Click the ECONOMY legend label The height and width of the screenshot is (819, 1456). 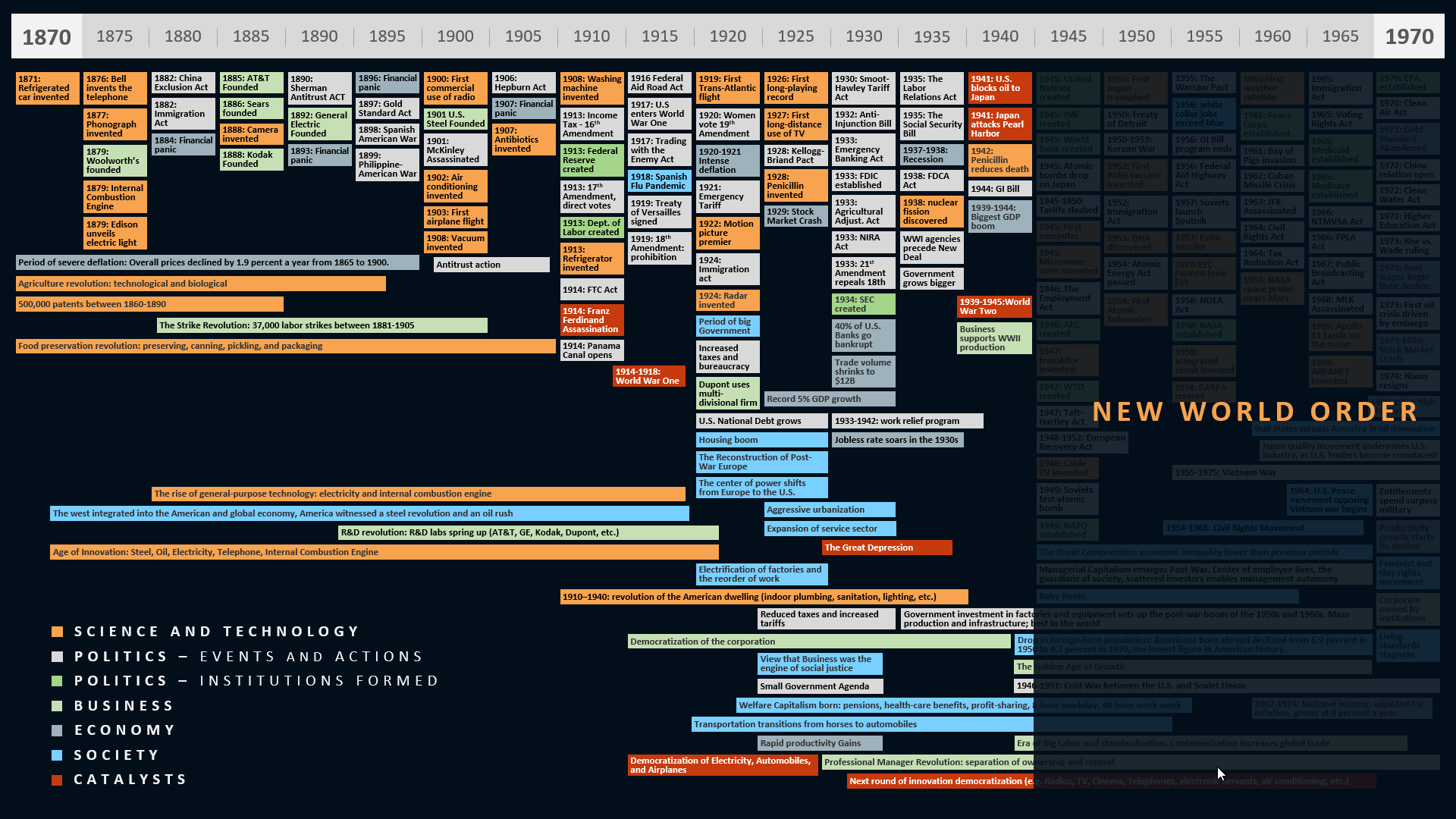[x=125, y=730]
